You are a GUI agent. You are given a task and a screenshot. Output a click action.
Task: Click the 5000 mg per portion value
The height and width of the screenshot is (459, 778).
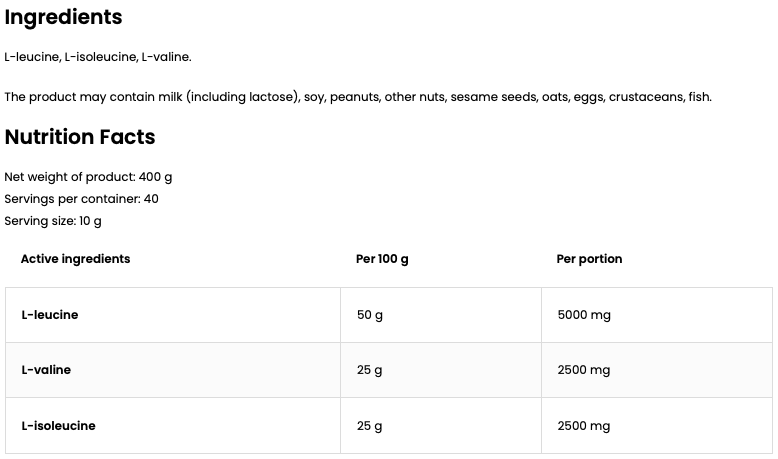(x=584, y=315)
